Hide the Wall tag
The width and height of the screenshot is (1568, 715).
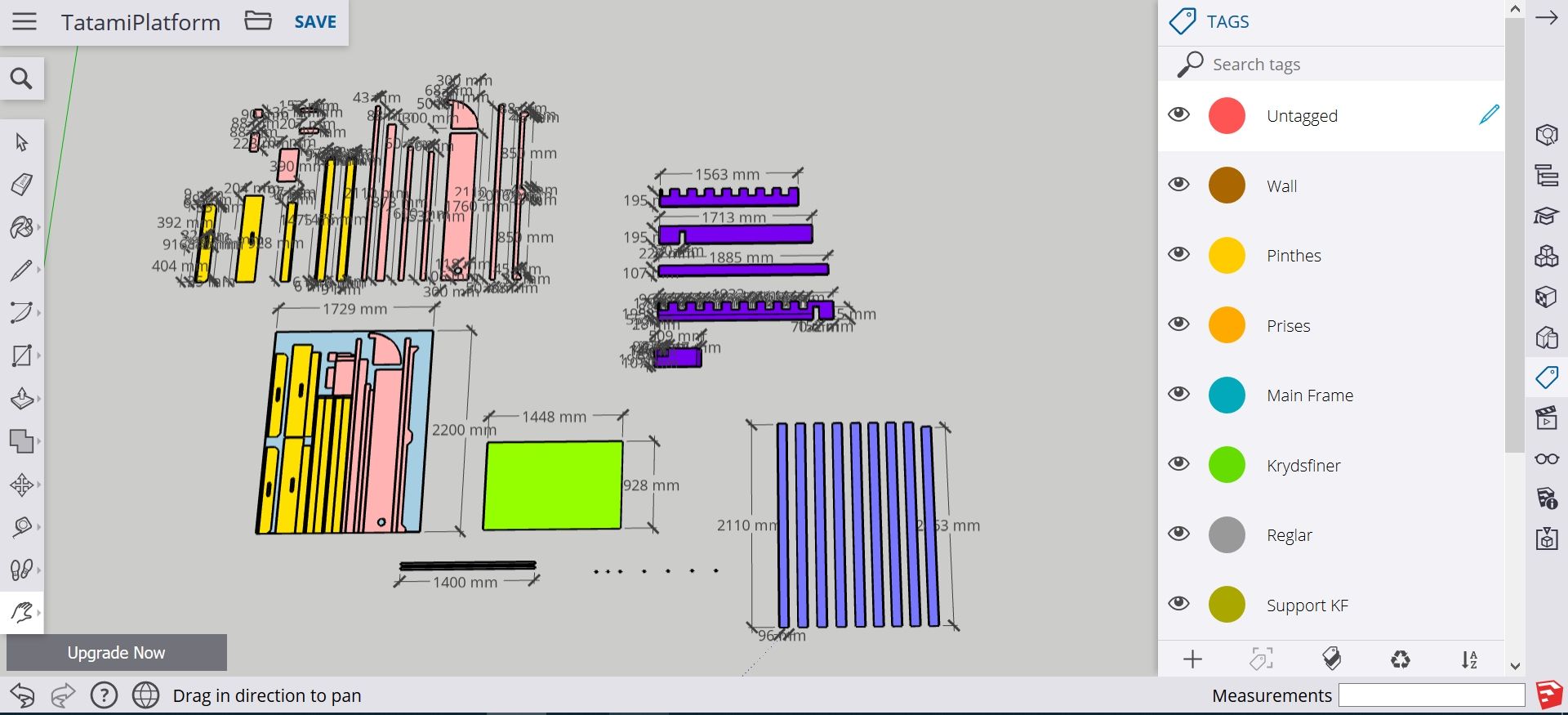click(1178, 185)
